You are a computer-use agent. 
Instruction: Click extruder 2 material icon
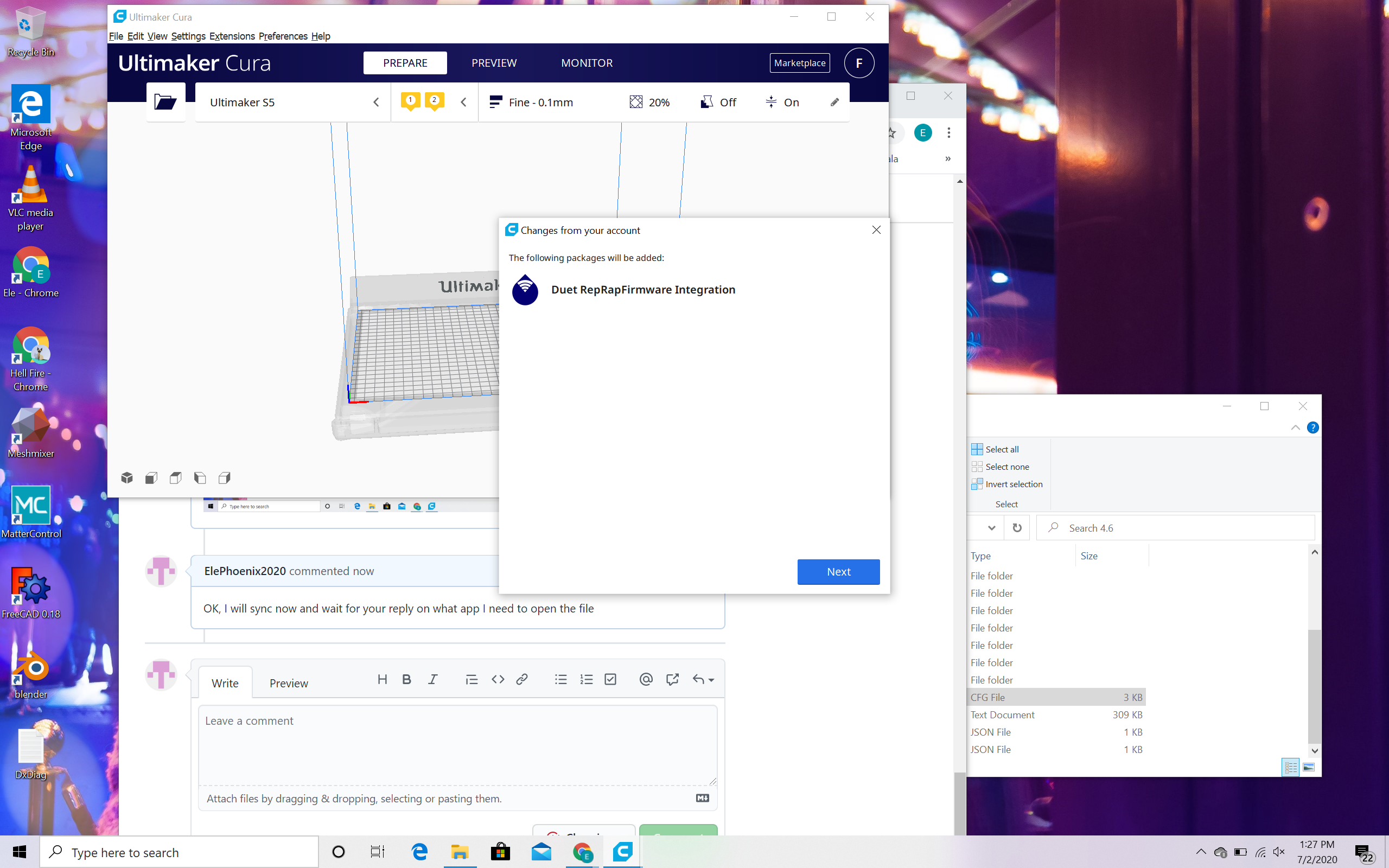435,101
